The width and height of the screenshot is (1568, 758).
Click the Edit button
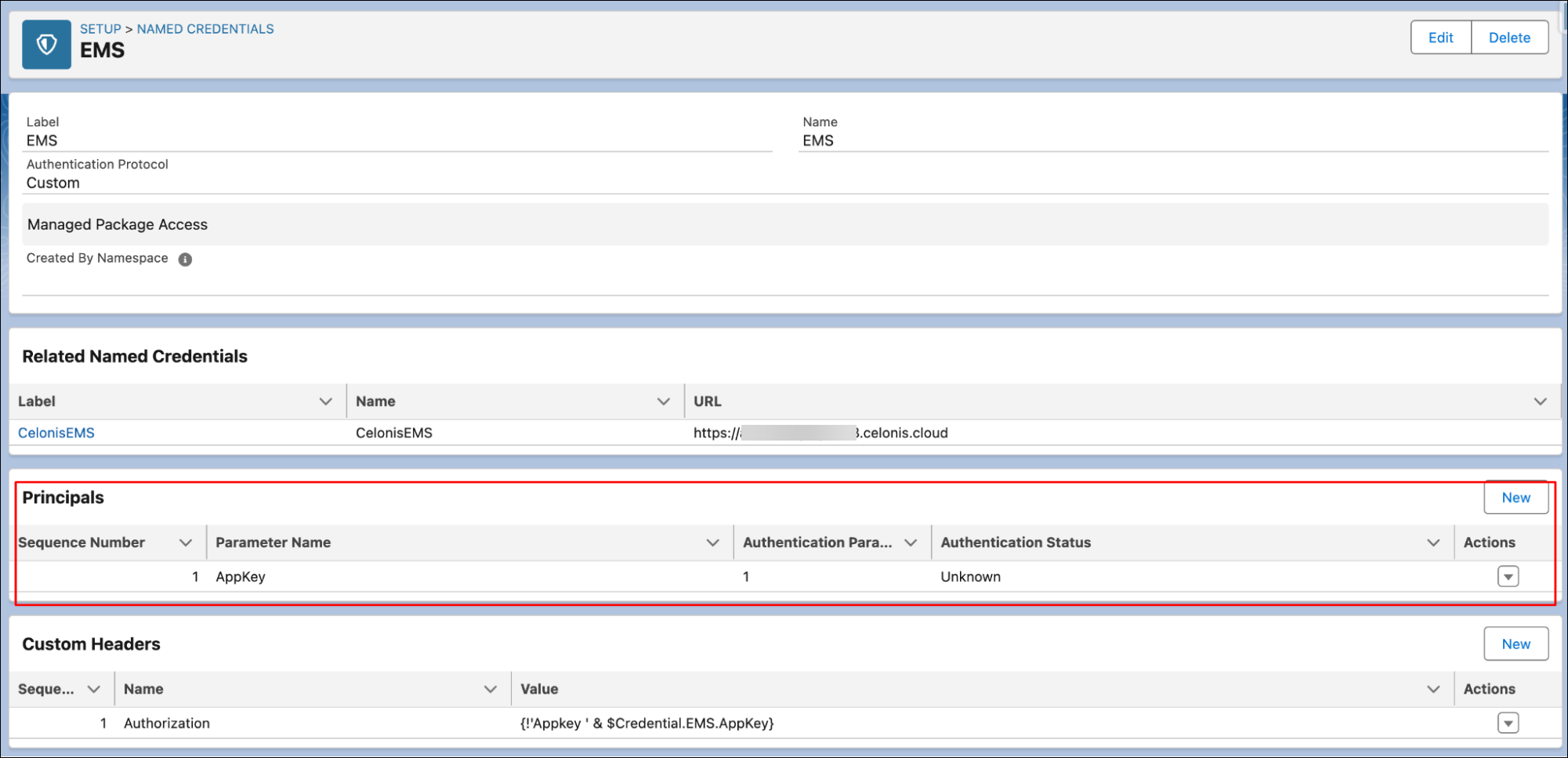[x=1440, y=38]
